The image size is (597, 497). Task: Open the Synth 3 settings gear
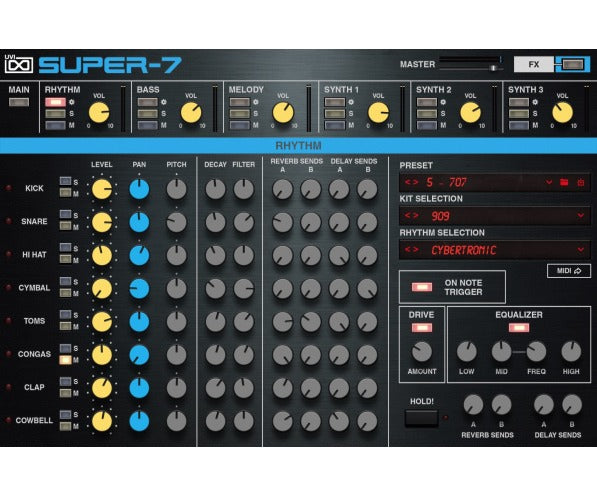[535, 102]
